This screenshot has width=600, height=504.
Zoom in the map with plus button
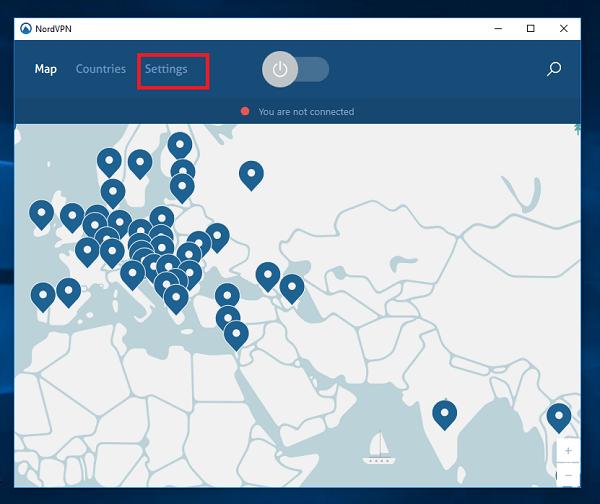[x=568, y=451]
